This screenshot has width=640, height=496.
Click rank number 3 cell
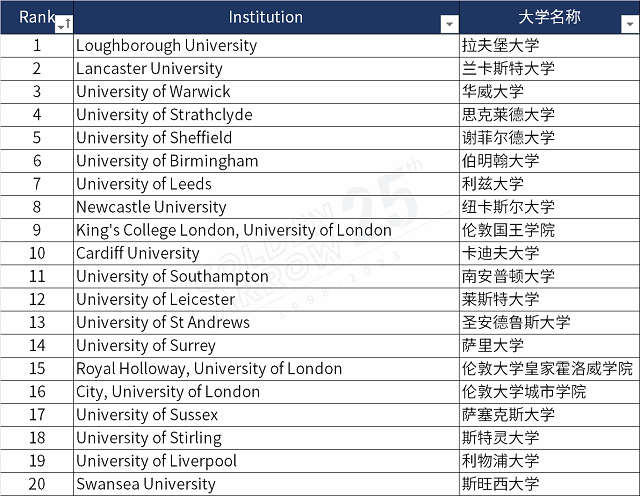click(x=37, y=92)
